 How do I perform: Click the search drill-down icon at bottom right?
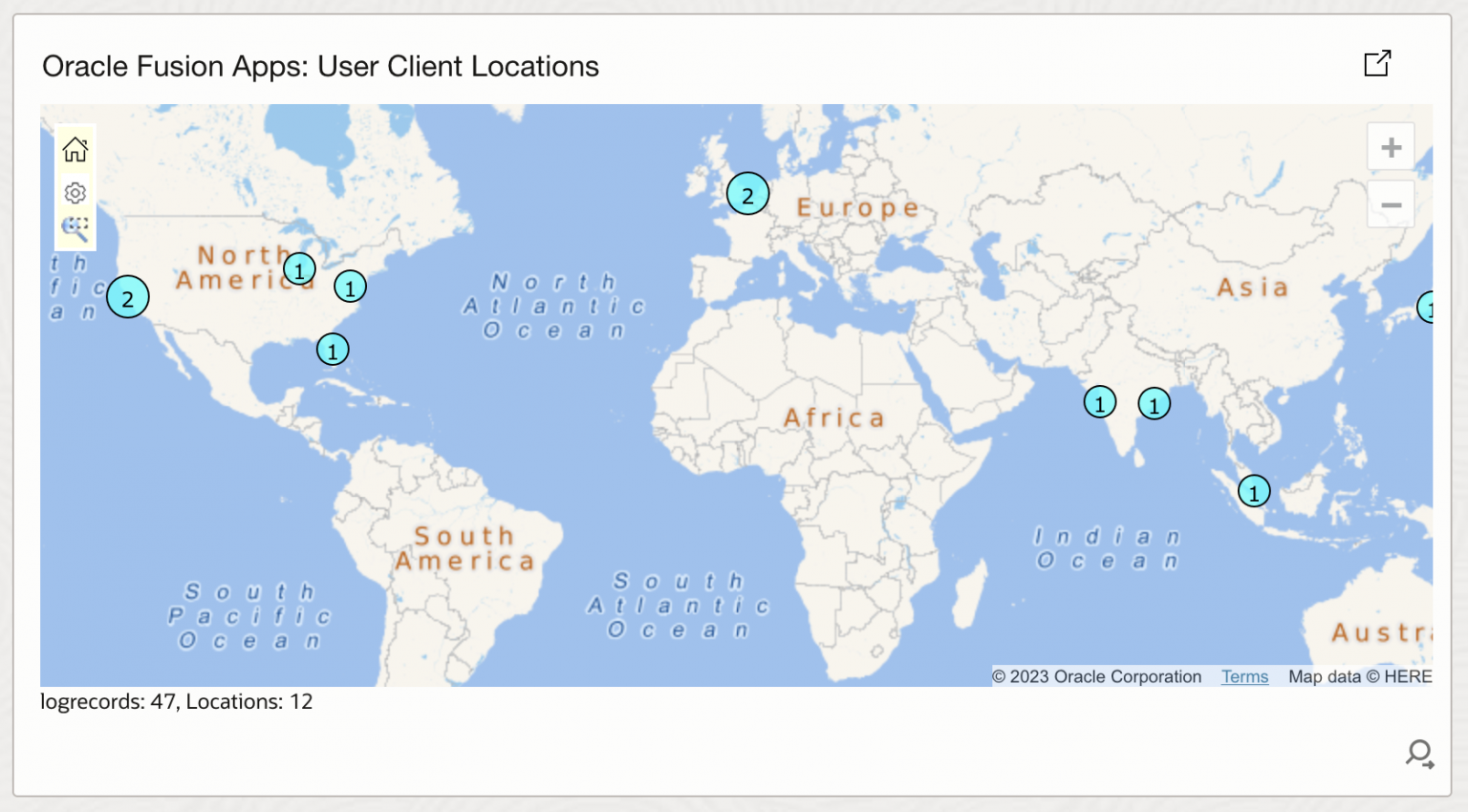pos(1419,755)
